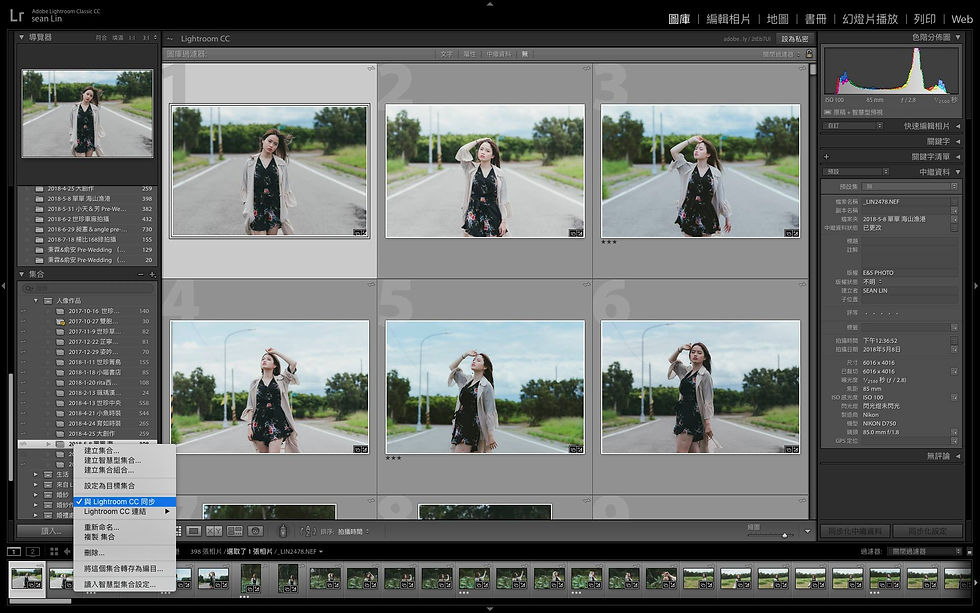This screenshot has height=613, width=980.
Task: Switch to Compare (X|Y) view
Action: [x=214, y=531]
